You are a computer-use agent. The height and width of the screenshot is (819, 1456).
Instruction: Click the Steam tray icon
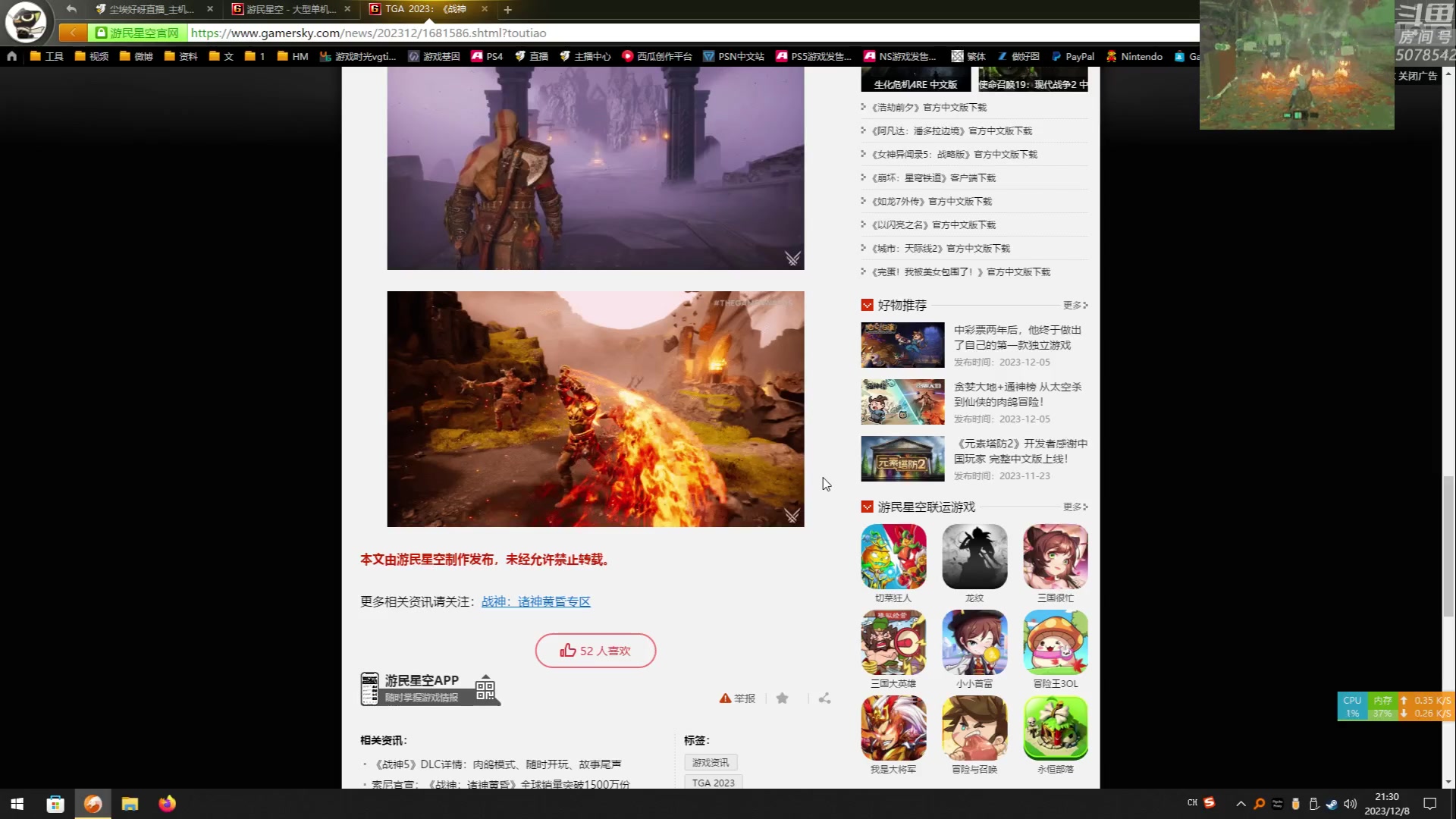tap(1332, 804)
